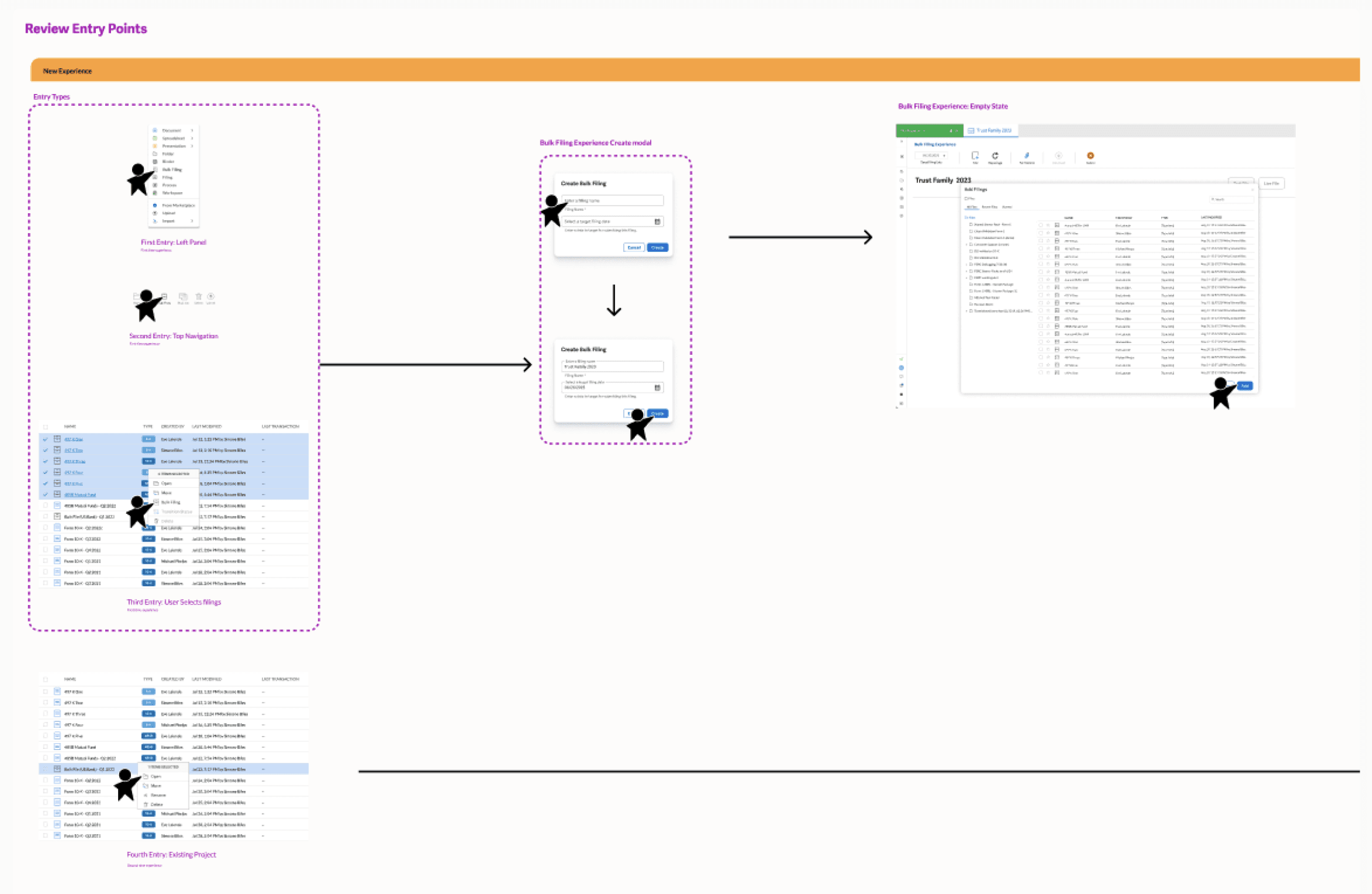The width and height of the screenshot is (1372, 894).
Task: Expand the Document submenu arrow
Action: pyautogui.click(x=192, y=130)
